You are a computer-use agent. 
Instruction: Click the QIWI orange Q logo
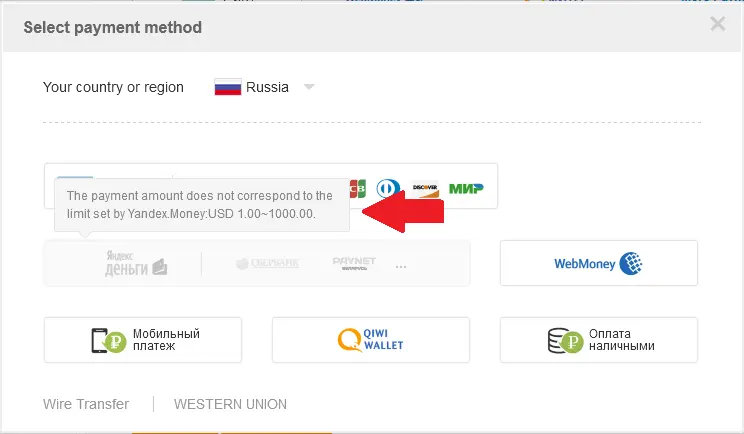tap(350, 340)
